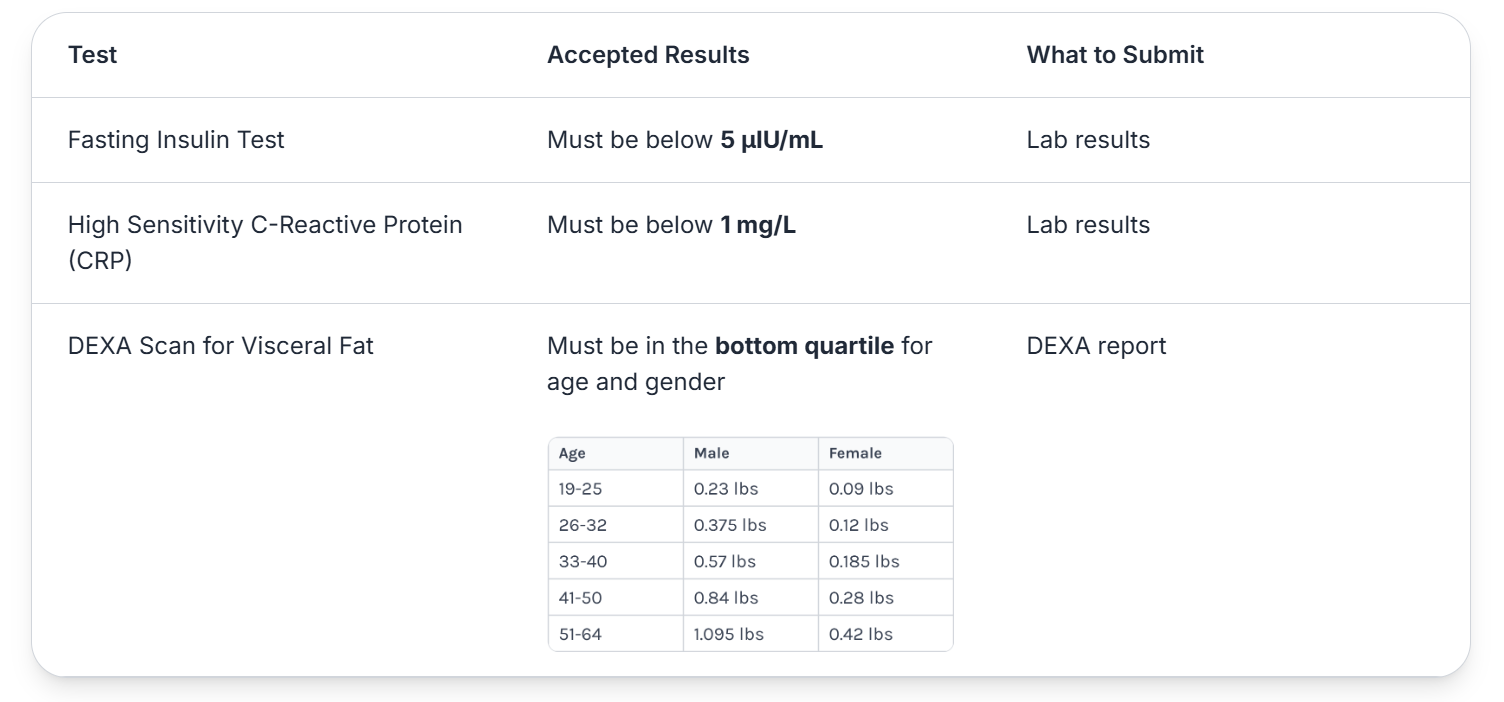Click the Male header in nested table
The width and height of the screenshot is (1504, 702).
click(x=712, y=453)
